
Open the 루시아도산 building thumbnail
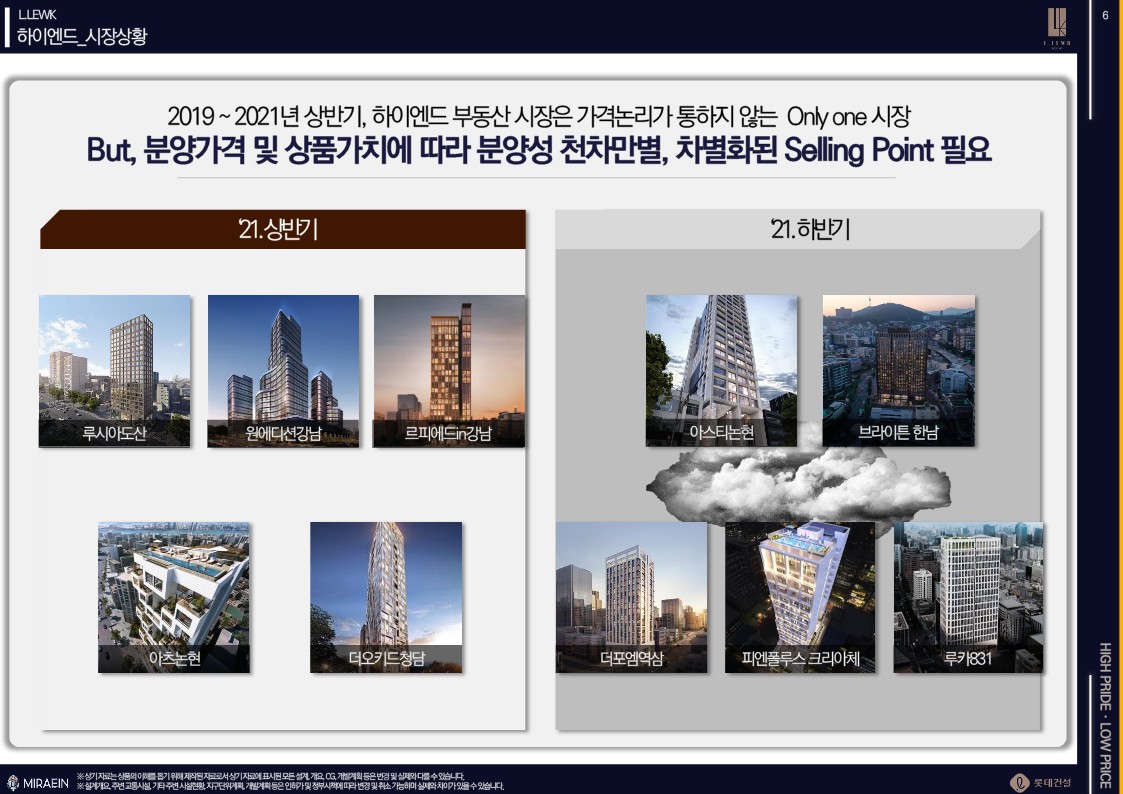tap(114, 370)
